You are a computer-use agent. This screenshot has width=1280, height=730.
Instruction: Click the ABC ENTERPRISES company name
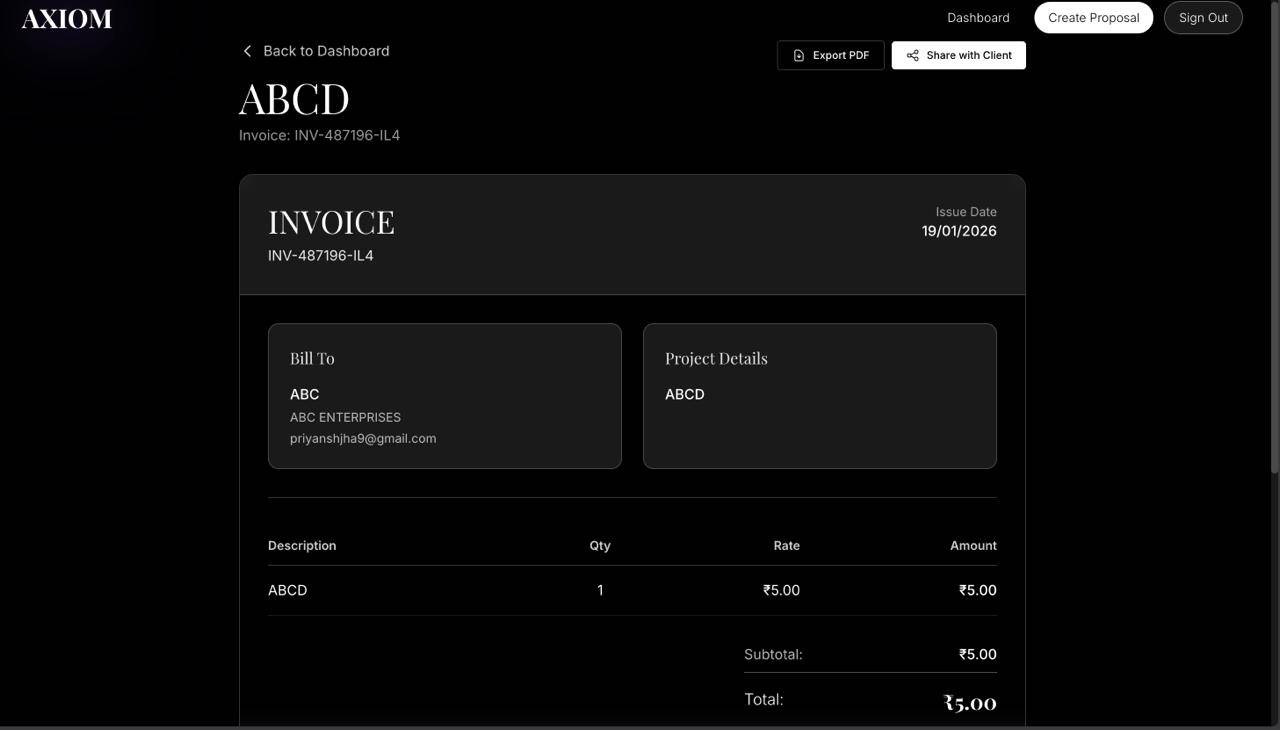point(345,417)
